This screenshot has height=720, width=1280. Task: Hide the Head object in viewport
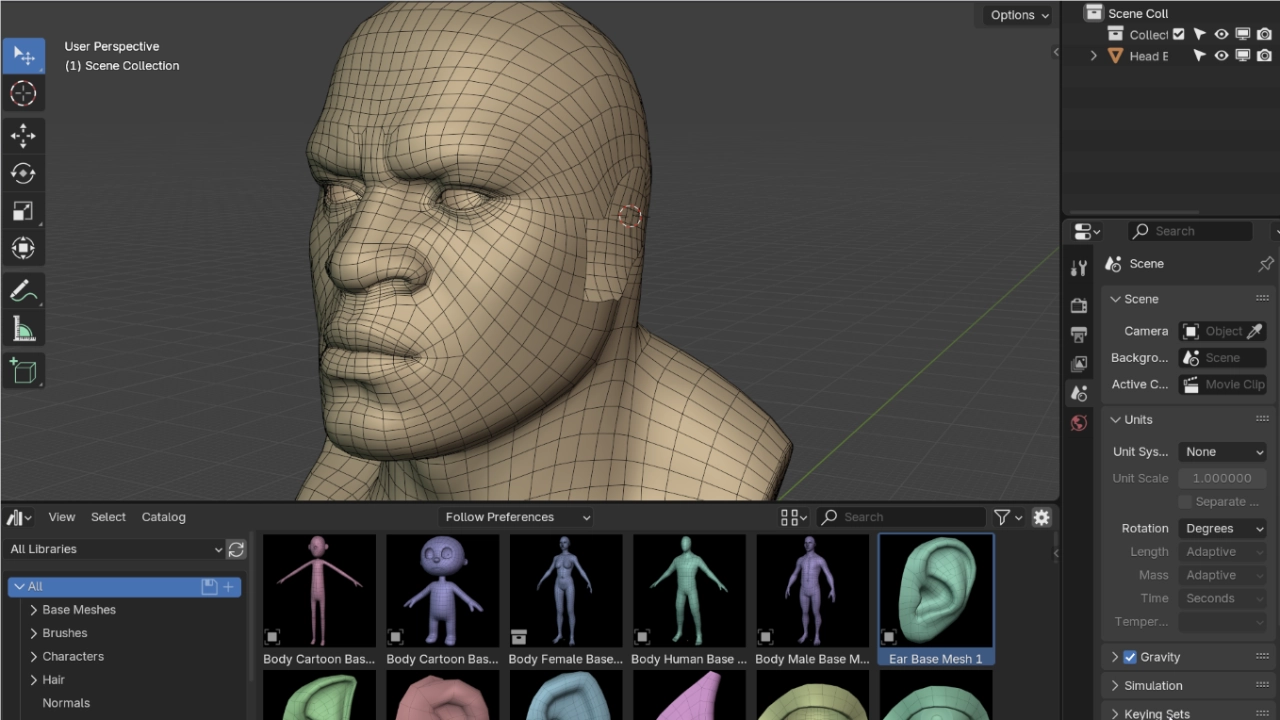click(x=1221, y=56)
